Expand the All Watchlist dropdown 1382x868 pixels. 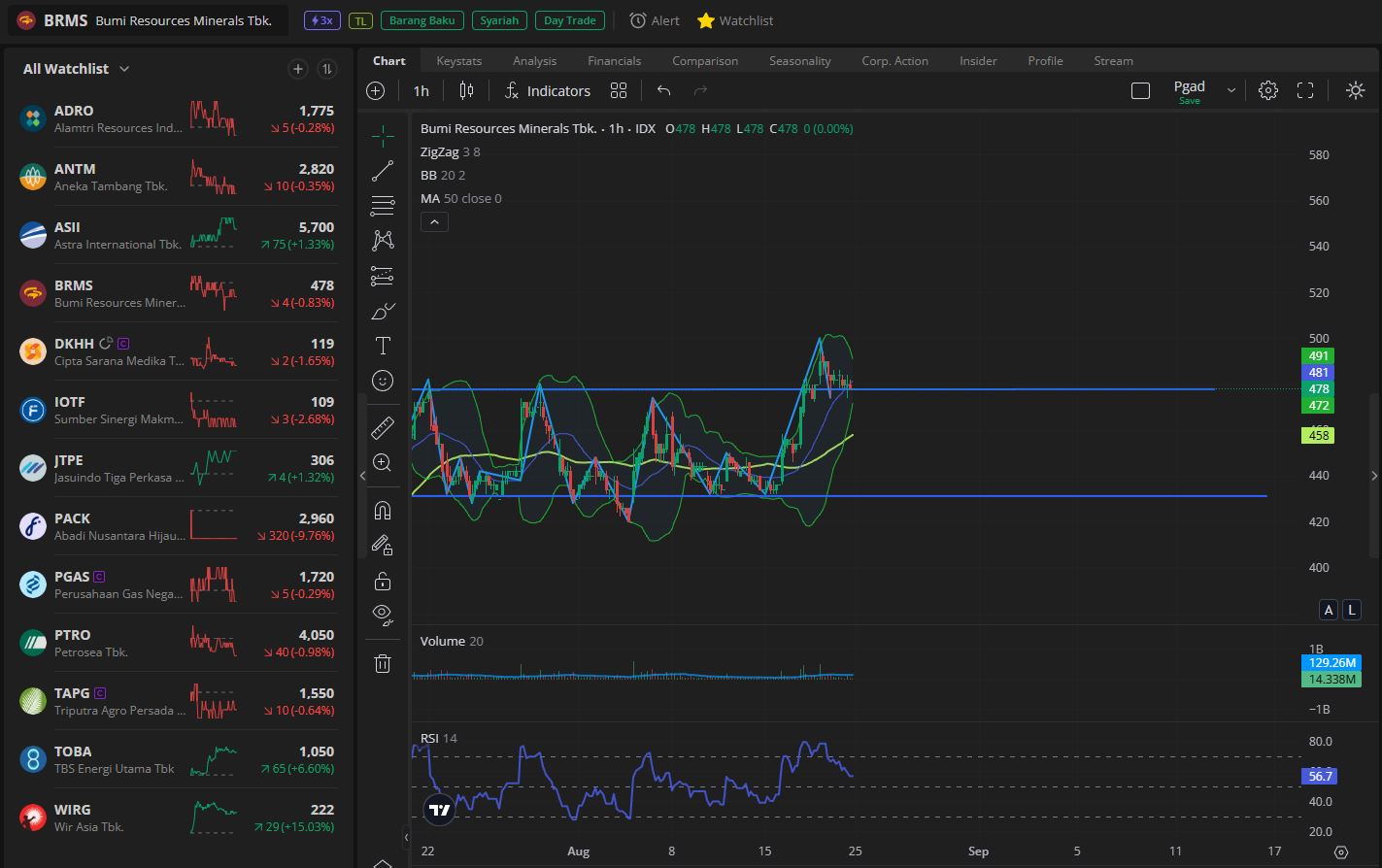[77, 69]
